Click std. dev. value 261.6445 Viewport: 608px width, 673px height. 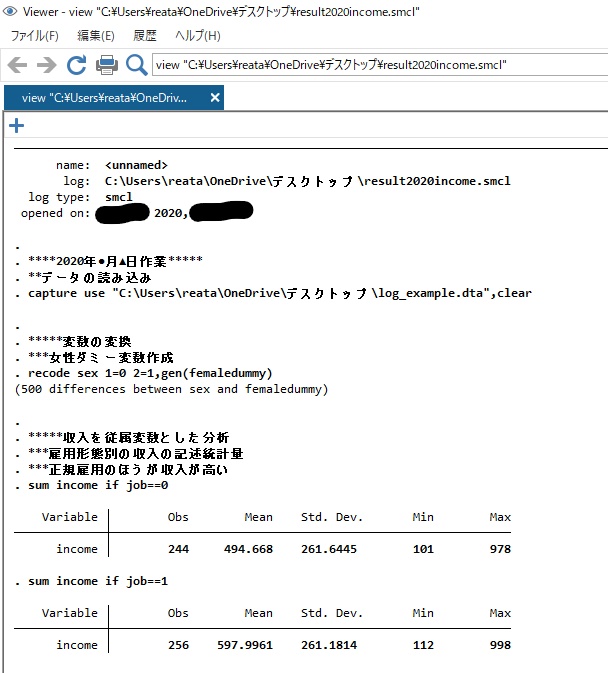click(329, 549)
